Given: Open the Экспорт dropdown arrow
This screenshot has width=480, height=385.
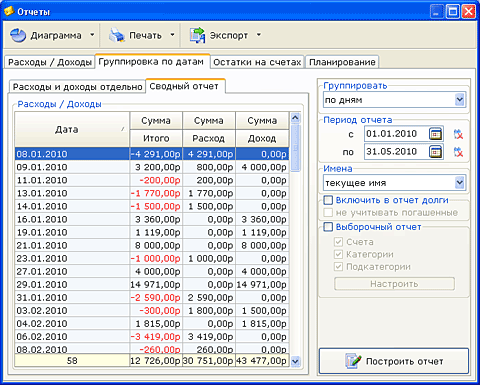Looking at the screenshot, I should [x=259, y=35].
